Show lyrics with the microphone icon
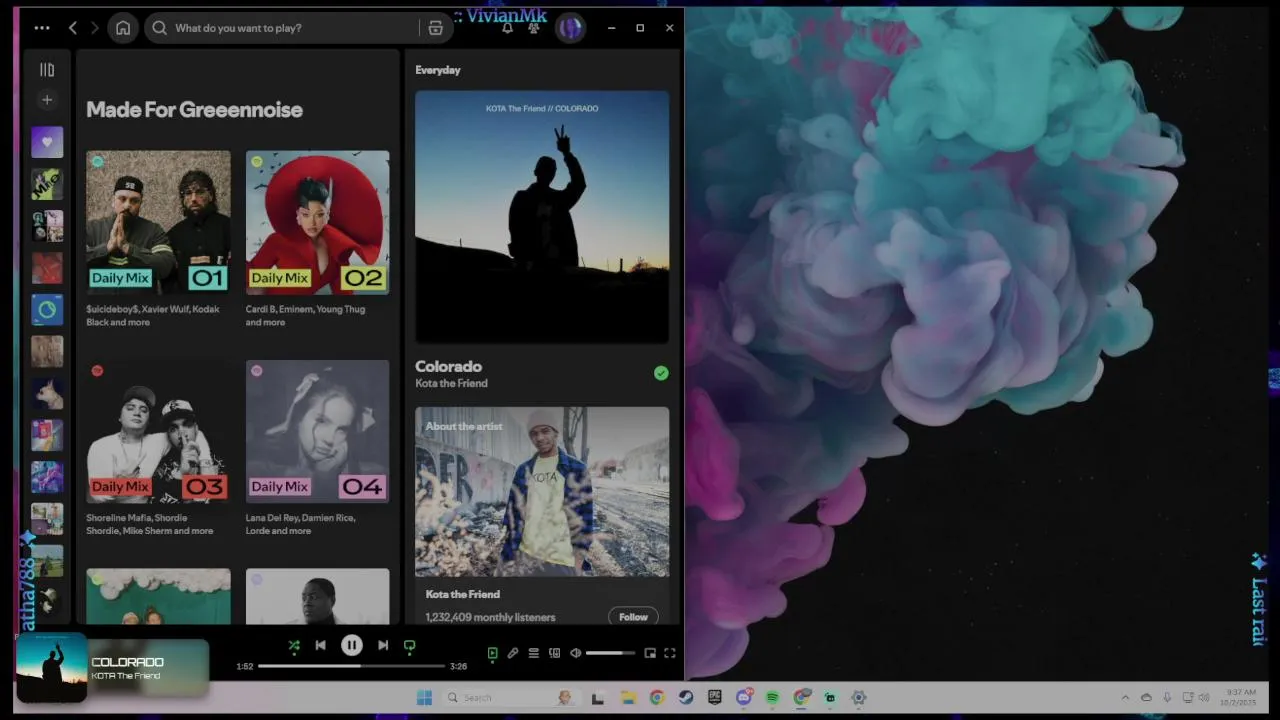The width and height of the screenshot is (1280, 720). (513, 653)
